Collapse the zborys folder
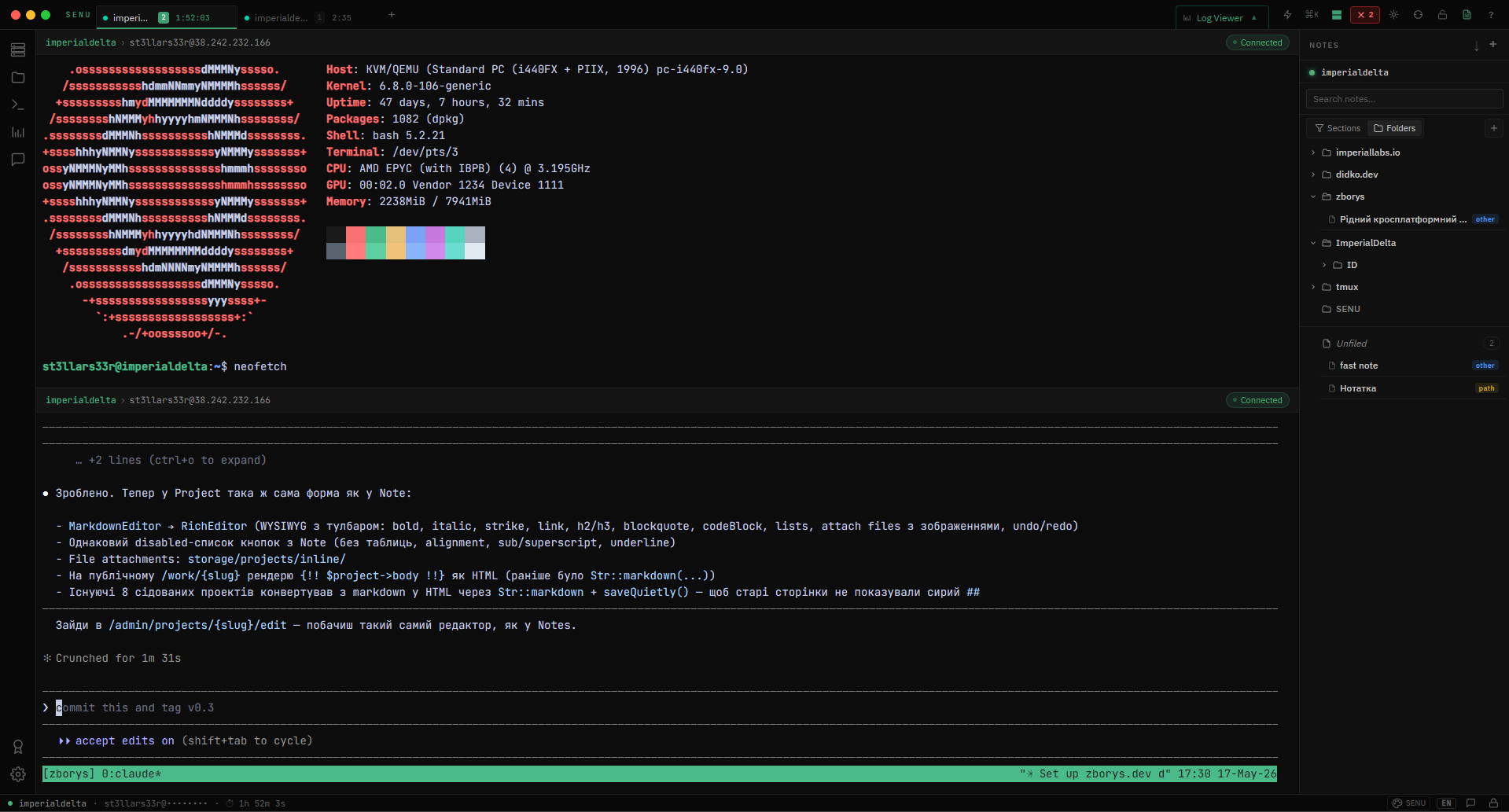Screen dimensions: 1509x812 point(1313,197)
